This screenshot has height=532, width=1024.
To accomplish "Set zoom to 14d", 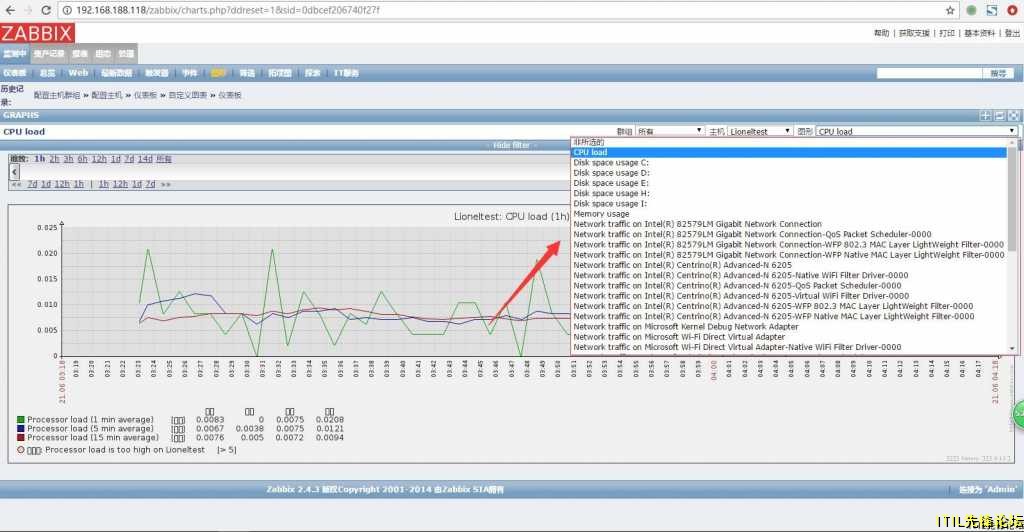I will [145, 159].
